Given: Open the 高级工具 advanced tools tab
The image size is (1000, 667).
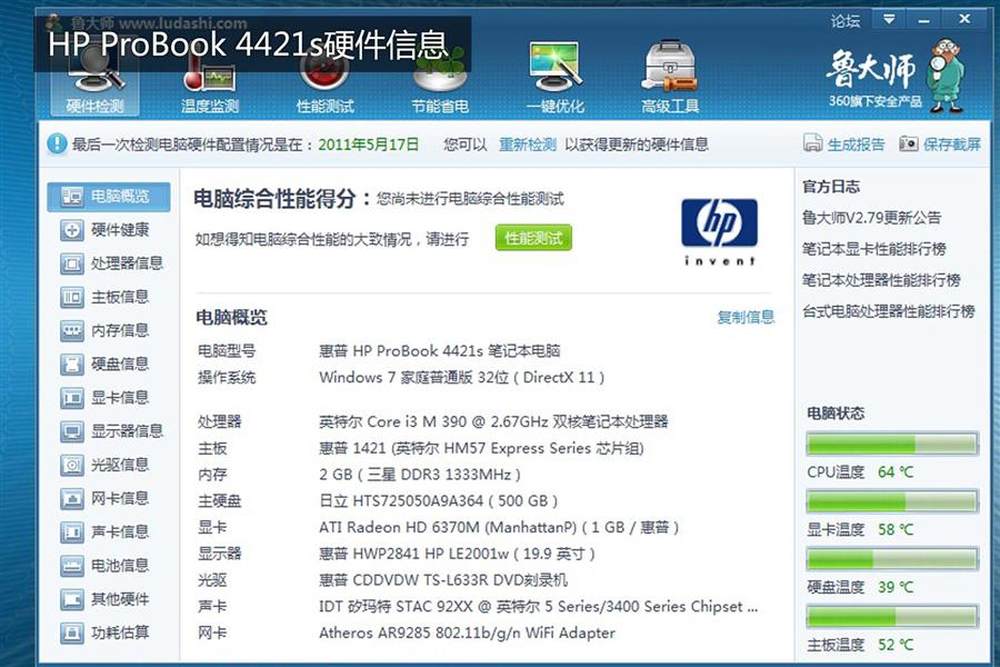Looking at the screenshot, I should click(x=670, y=78).
